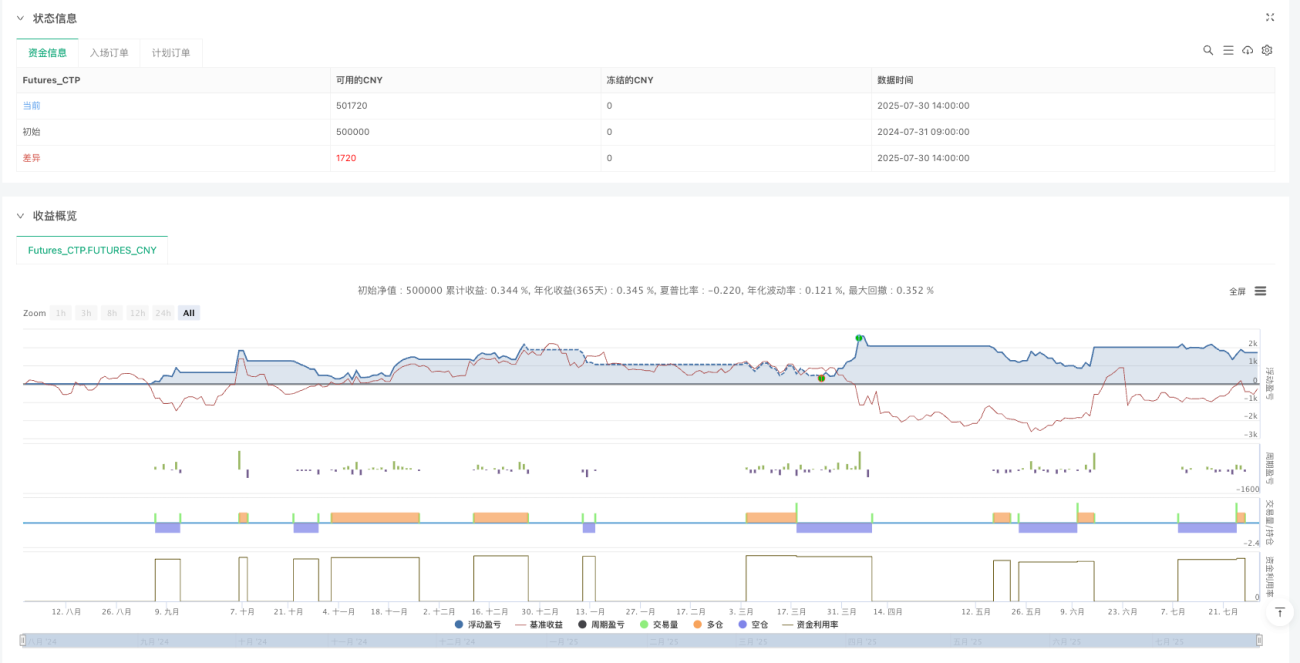Click the scroll-to-top arrow button
This screenshot has height=663, width=1300.
tap(1280, 611)
